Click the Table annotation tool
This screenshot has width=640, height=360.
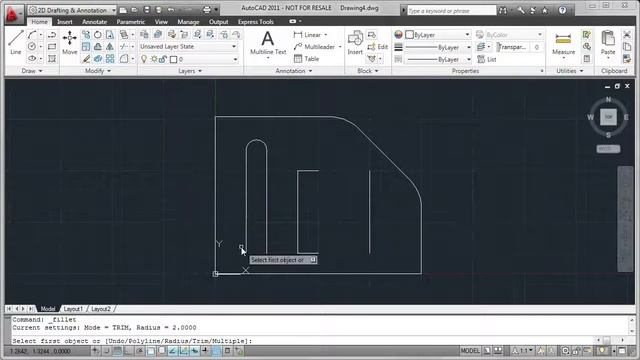306,59
